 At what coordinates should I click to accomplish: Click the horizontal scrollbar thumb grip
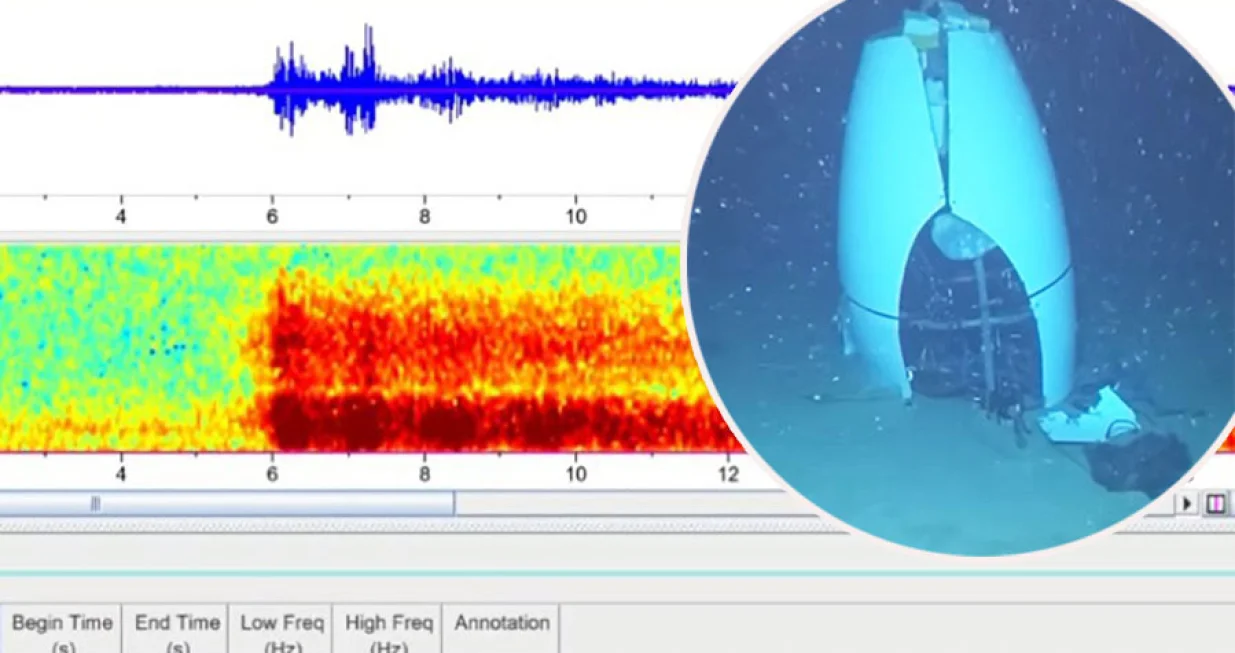[95, 504]
